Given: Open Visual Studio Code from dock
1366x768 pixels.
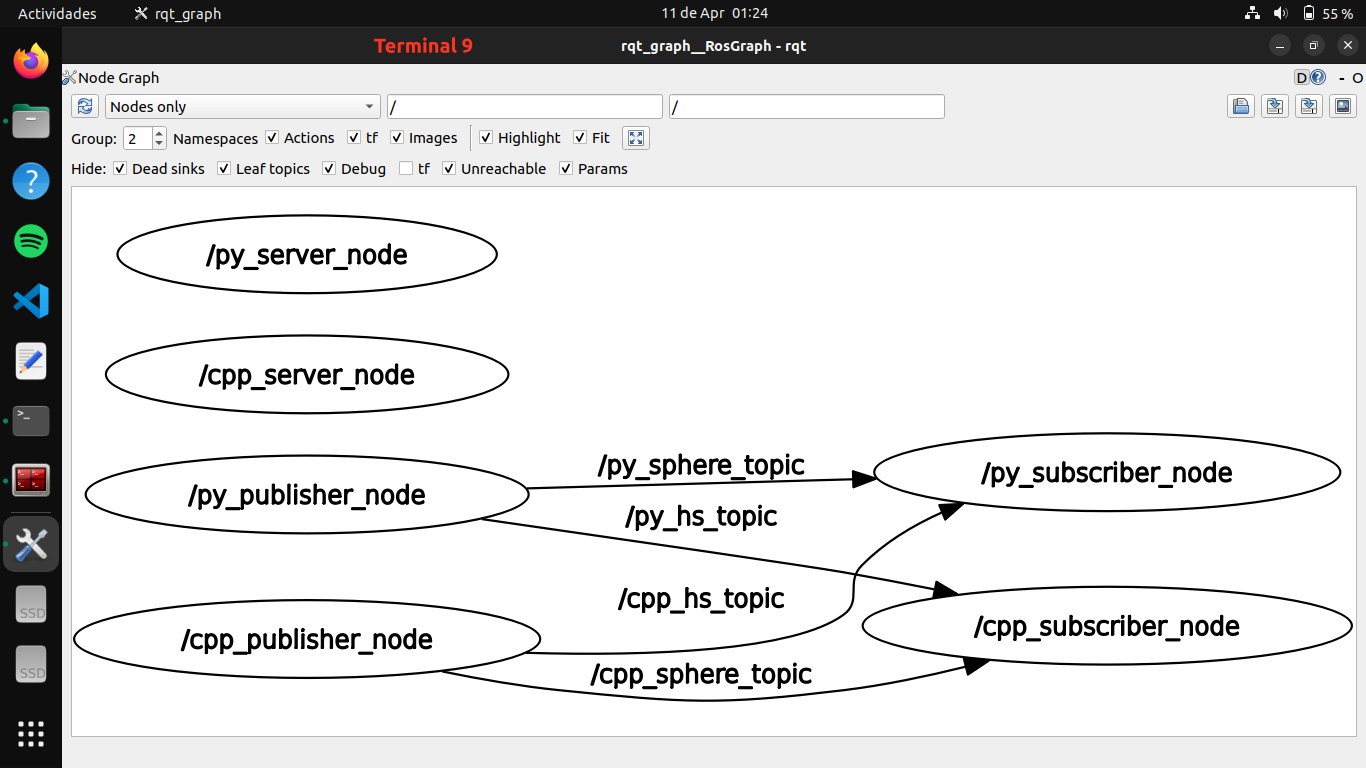Looking at the screenshot, I should (x=31, y=301).
